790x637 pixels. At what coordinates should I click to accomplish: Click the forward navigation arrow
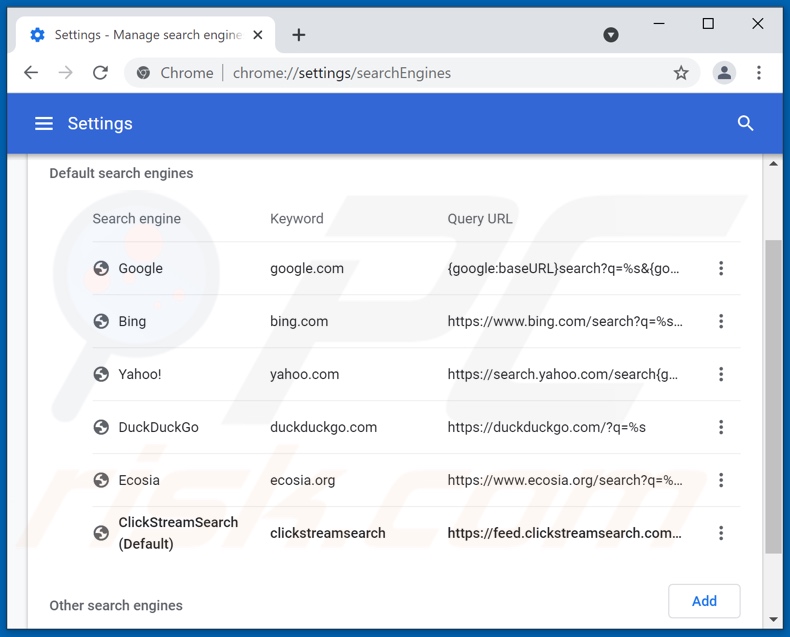coord(65,73)
